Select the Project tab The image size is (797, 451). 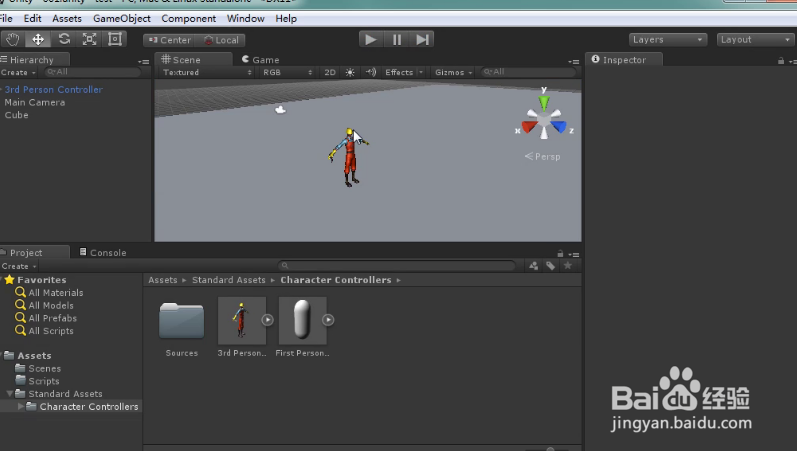(34, 252)
